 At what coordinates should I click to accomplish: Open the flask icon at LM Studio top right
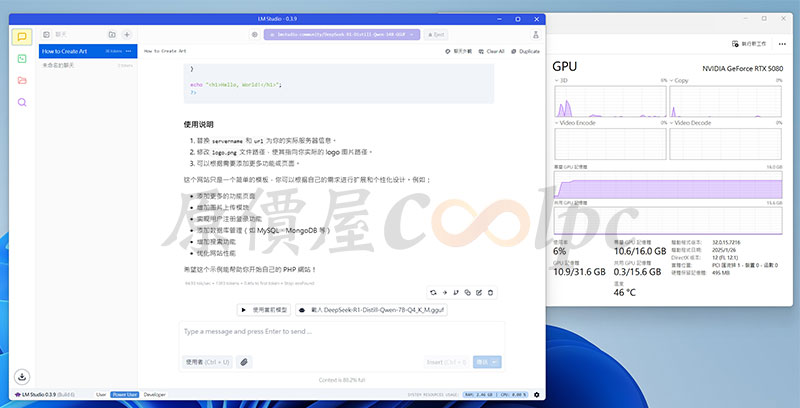point(535,35)
